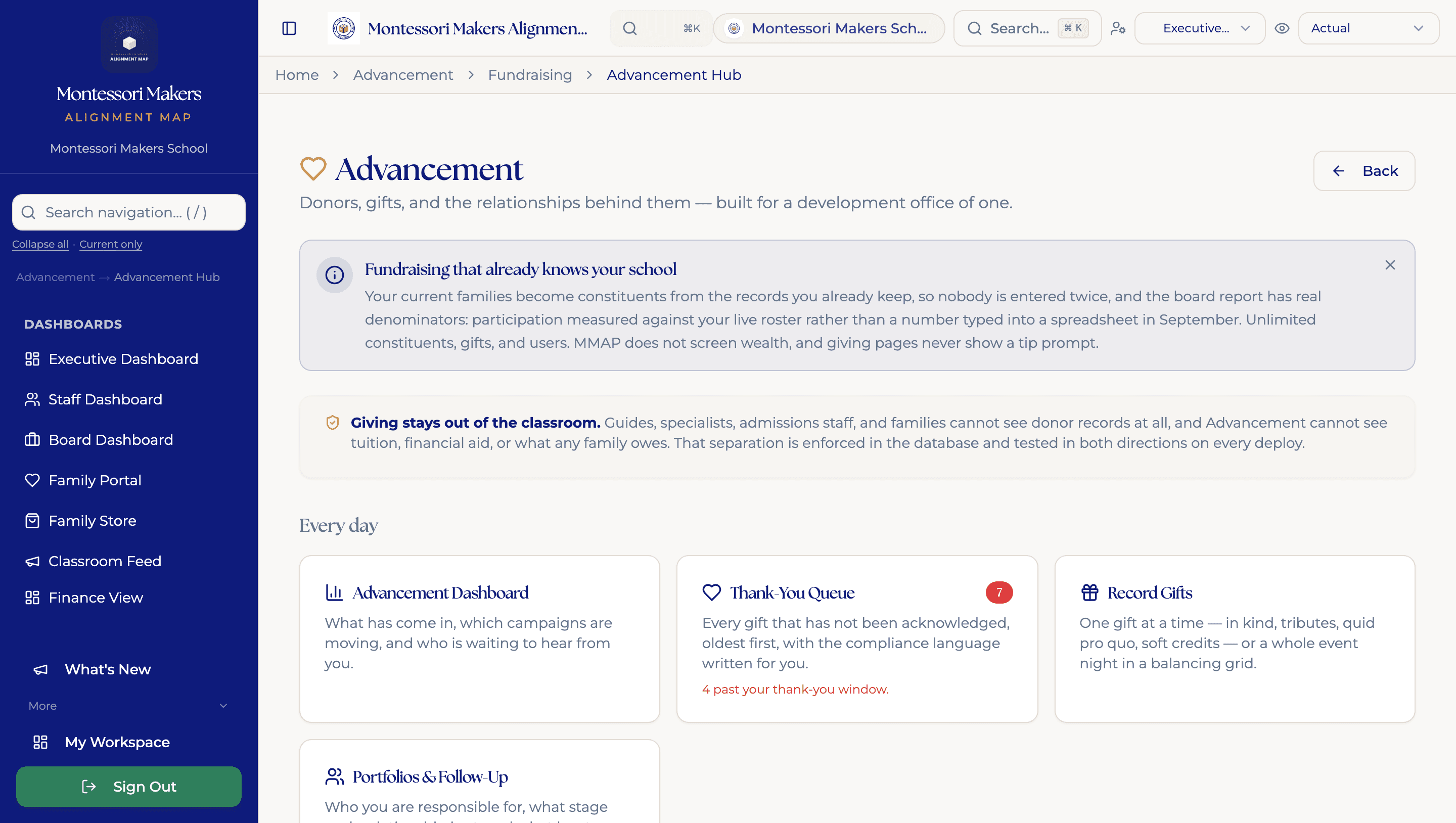Click the Montessori Makers Alignmen... header title
Viewport: 1456px width, 823px height.
point(477,28)
